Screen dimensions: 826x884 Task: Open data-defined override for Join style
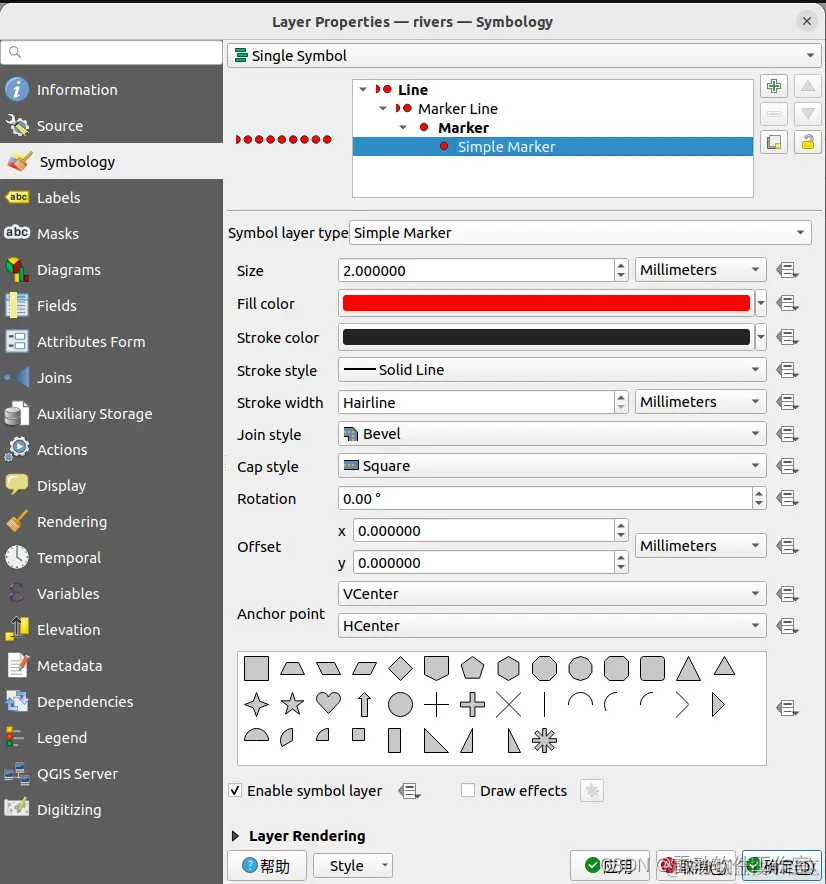[787, 435]
